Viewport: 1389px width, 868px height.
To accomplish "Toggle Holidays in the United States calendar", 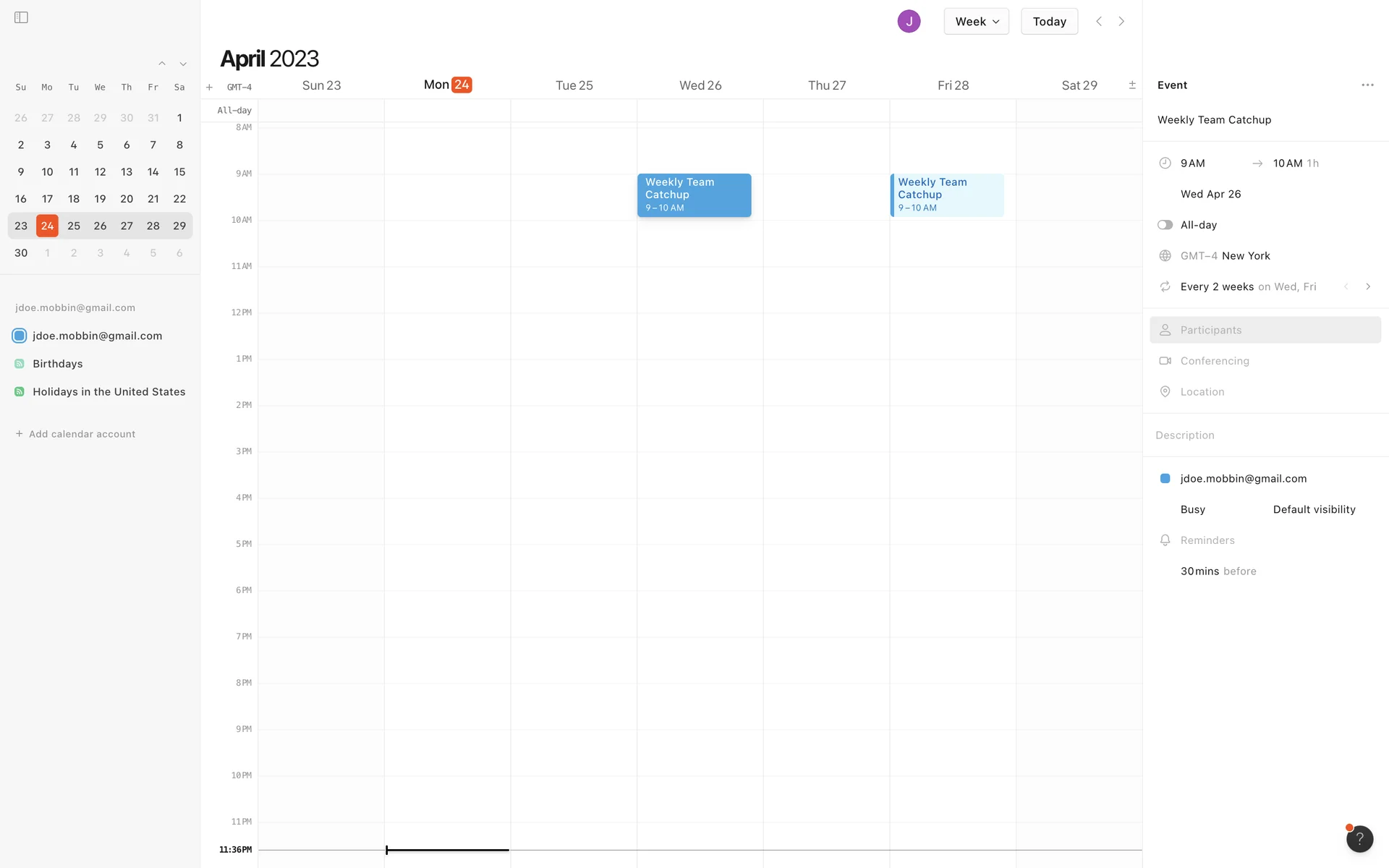I will pyautogui.click(x=20, y=392).
